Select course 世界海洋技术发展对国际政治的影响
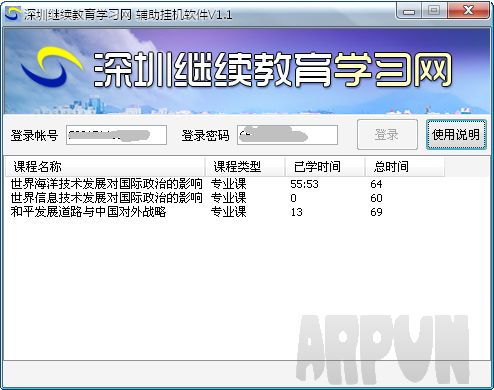This screenshot has height=390, width=494. 106,184
